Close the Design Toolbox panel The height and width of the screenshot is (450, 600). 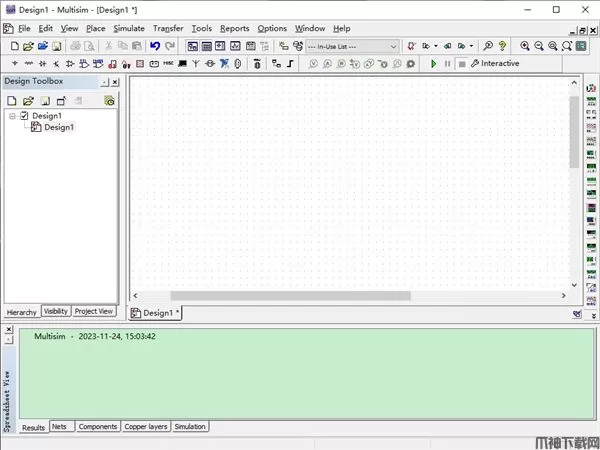pyautogui.click(x=115, y=82)
